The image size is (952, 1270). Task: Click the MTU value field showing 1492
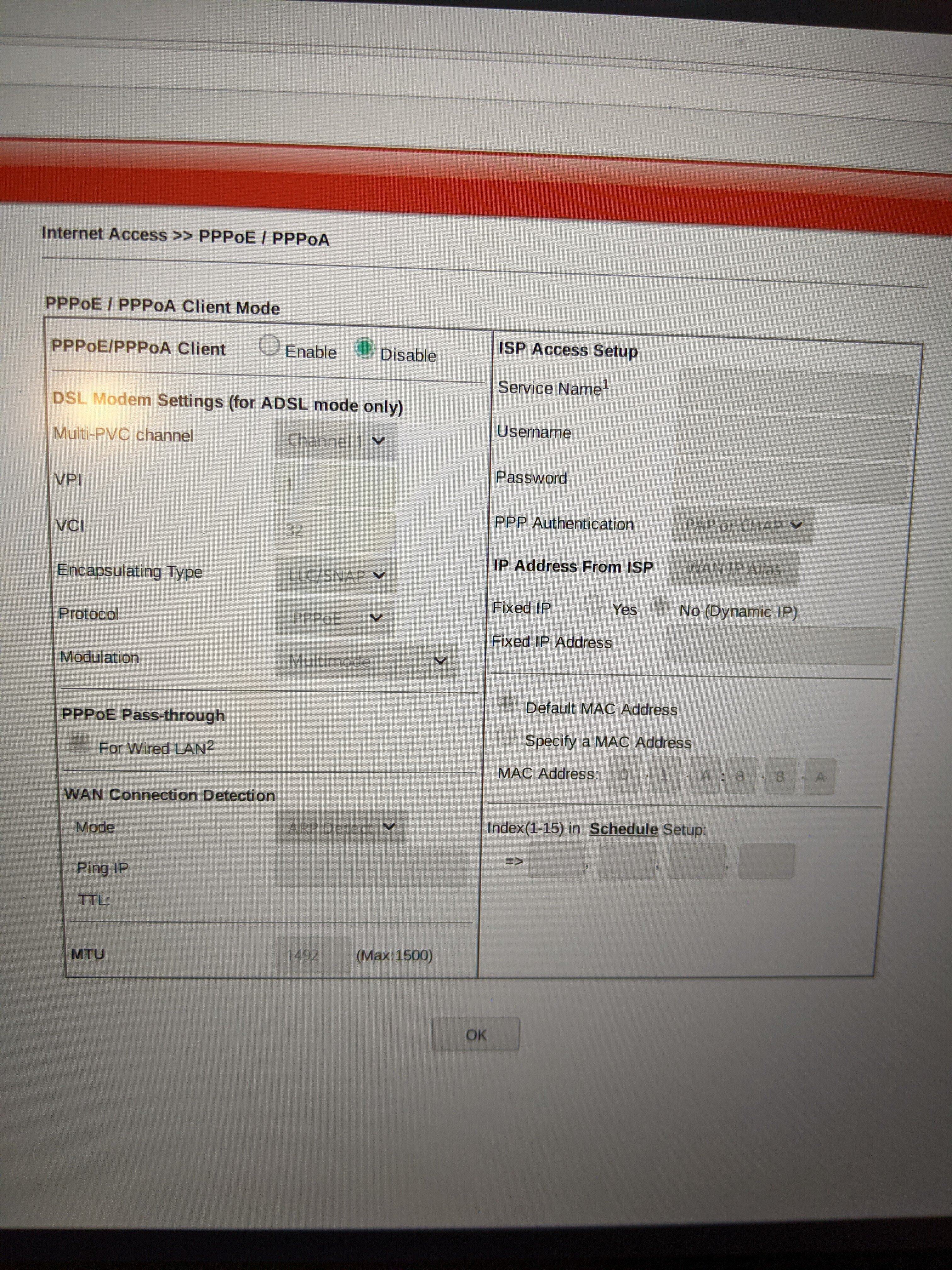(313, 954)
